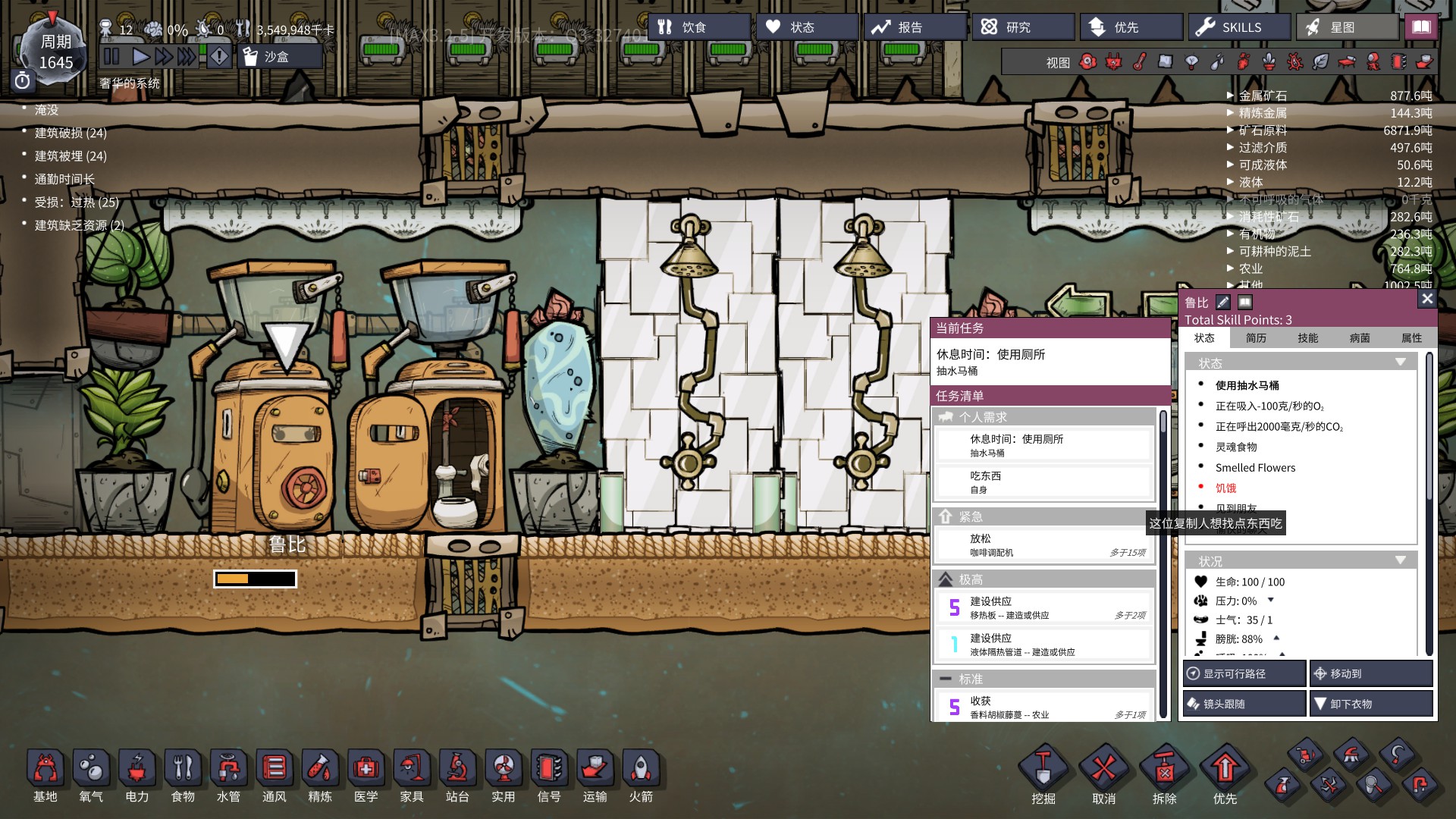
Task: Open the liquid Plumbing overlay
Action: tap(1217, 62)
